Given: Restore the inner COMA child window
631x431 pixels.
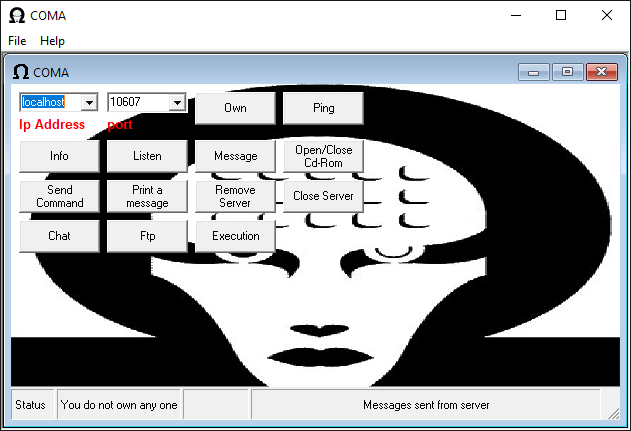Looking at the screenshot, I should (x=567, y=72).
